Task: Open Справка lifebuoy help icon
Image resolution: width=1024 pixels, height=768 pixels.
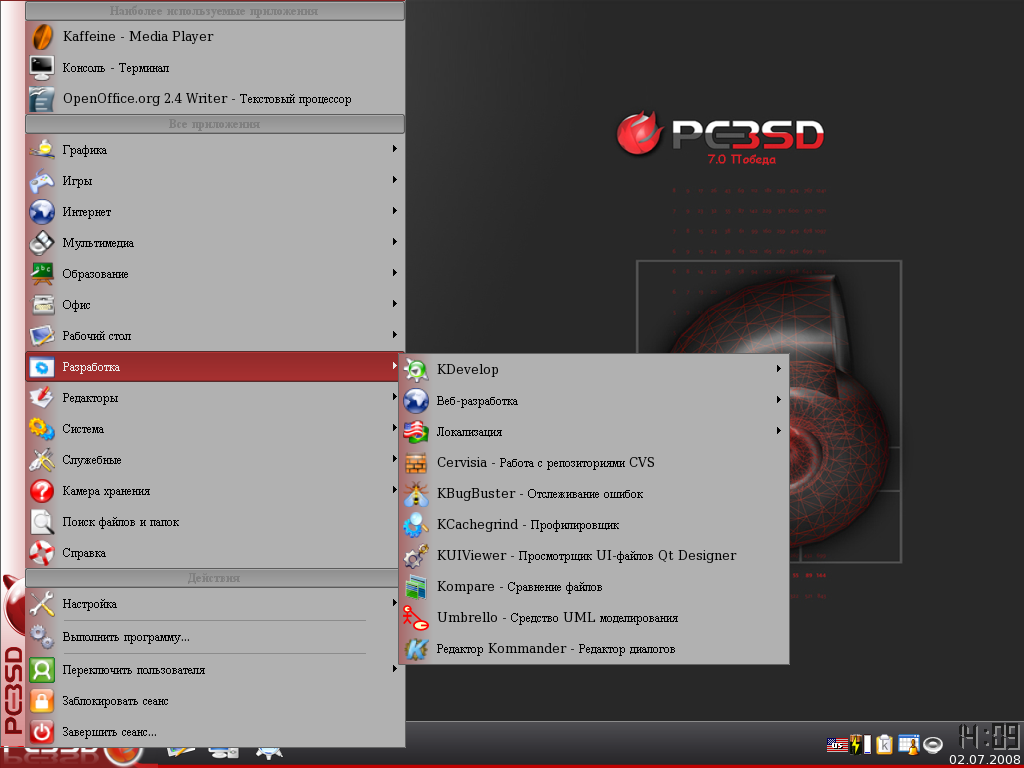Action: (x=41, y=553)
